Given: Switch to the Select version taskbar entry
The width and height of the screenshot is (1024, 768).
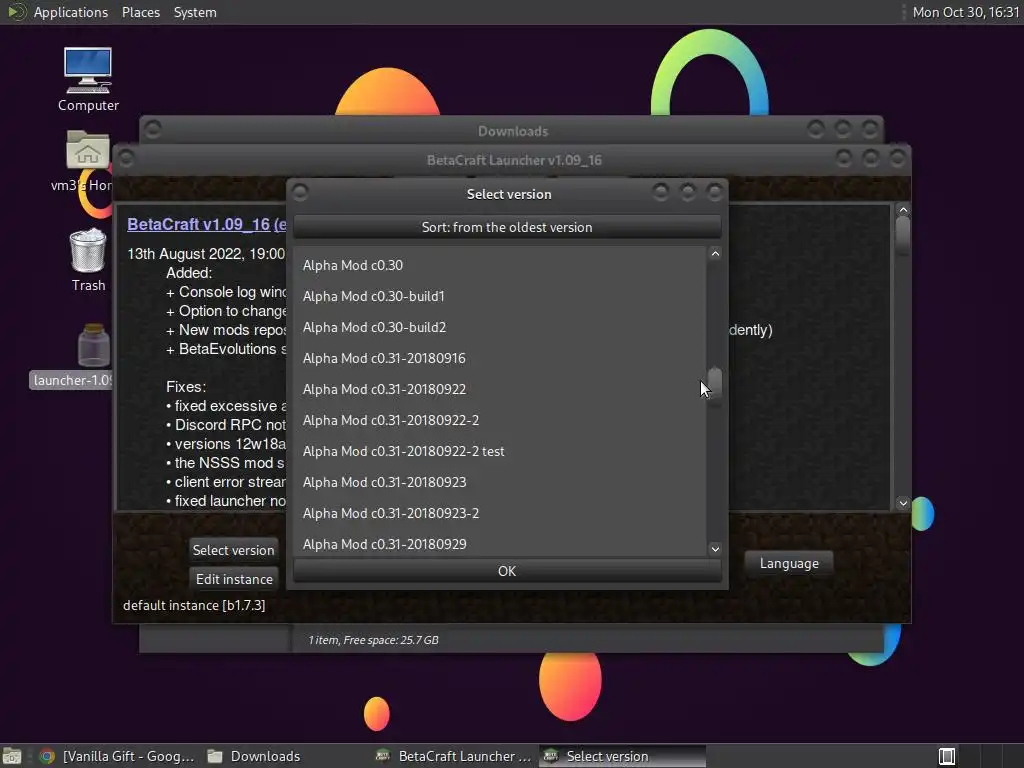Looking at the screenshot, I should pos(622,756).
